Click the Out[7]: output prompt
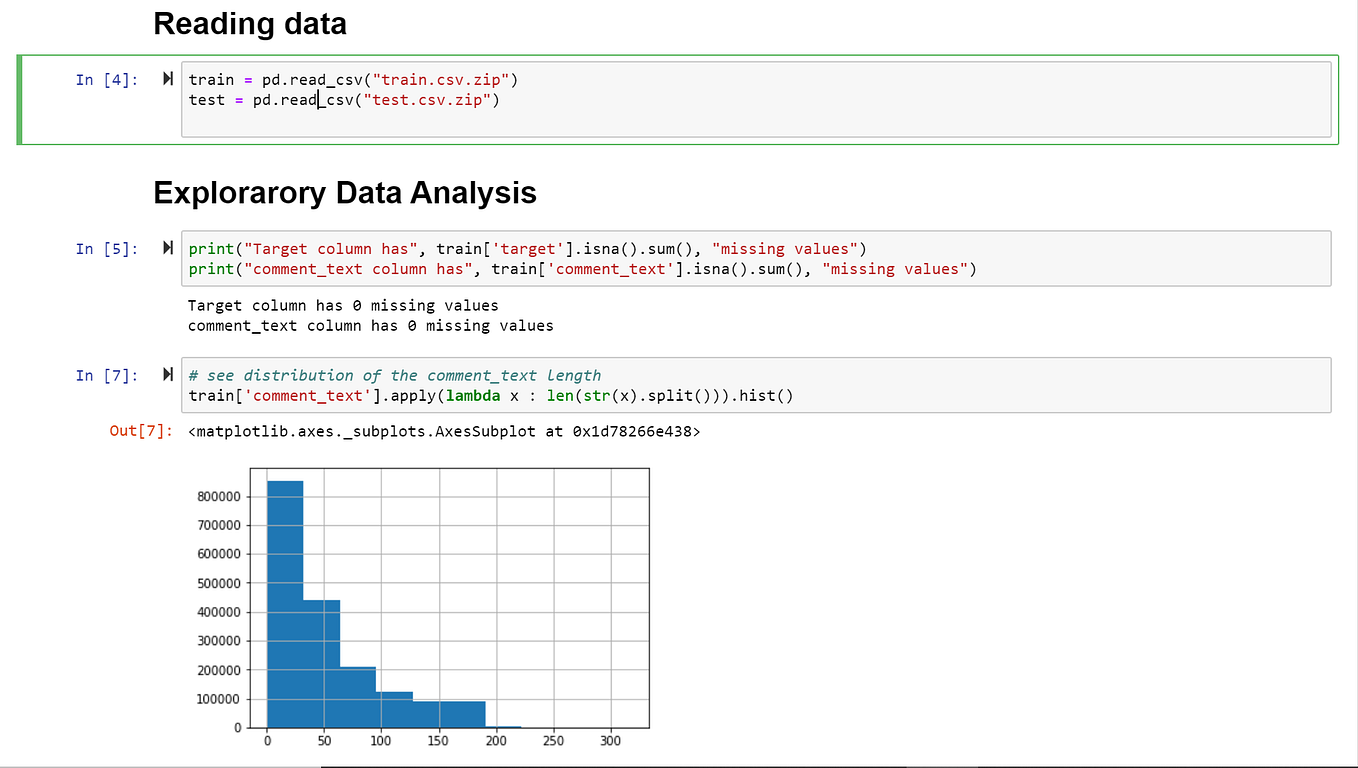The width and height of the screenshot is (1358, 768). [140, 432]
